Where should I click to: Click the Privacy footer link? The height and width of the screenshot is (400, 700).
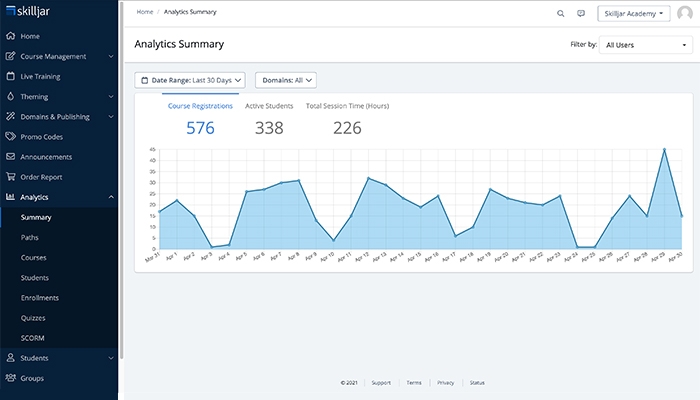[x=445, y=383]
